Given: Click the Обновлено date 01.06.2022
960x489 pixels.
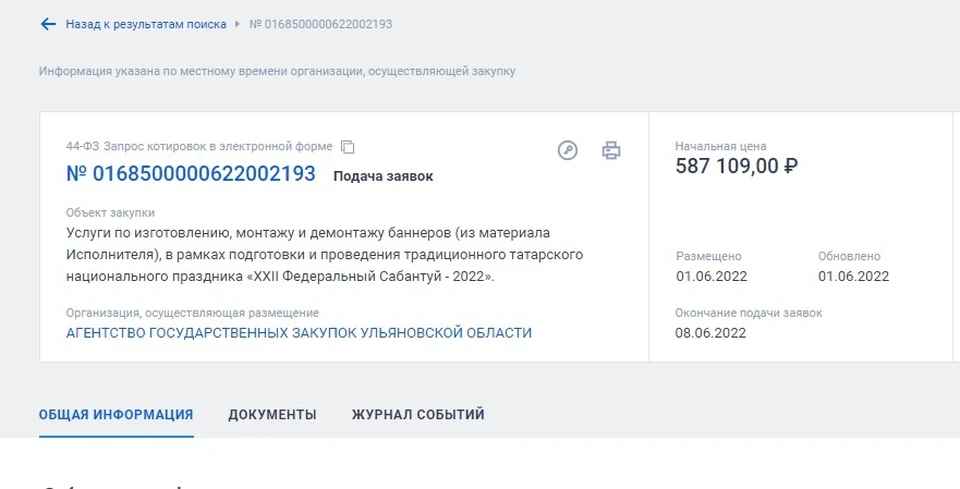Looking at the screenshot, I should (853, 276).
